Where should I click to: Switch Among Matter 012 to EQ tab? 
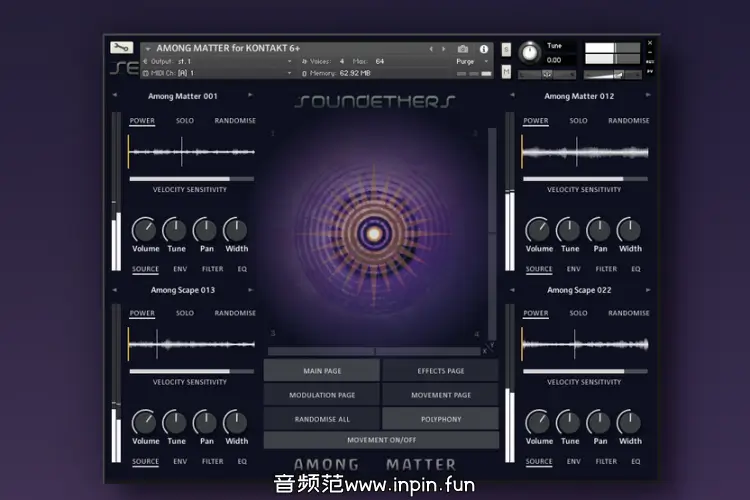click(636, 269)
